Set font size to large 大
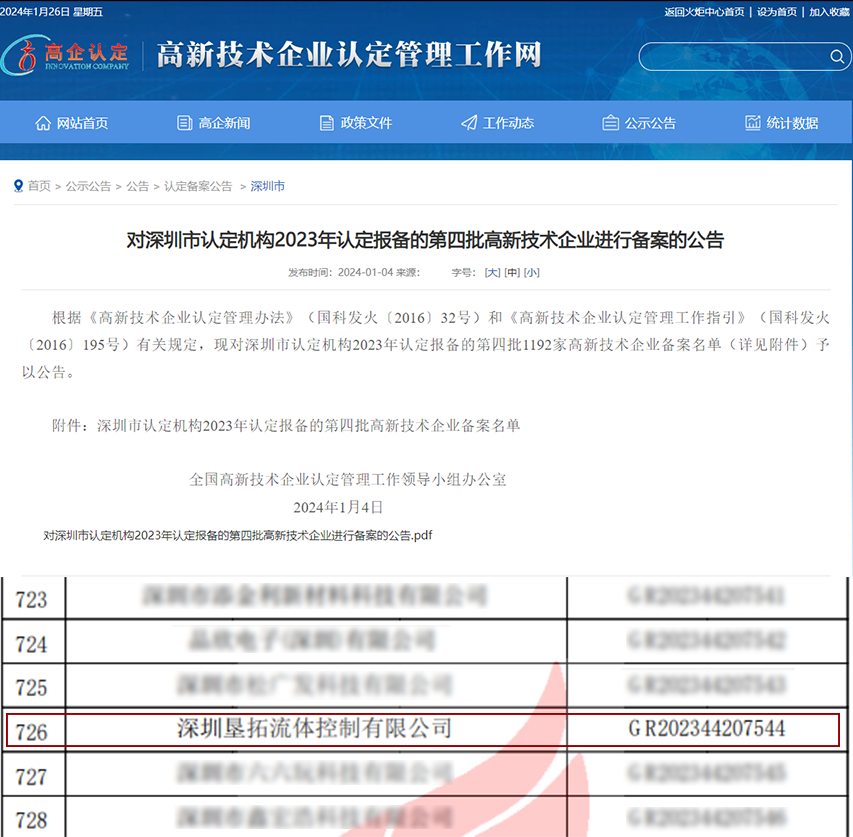 (492, 272)
